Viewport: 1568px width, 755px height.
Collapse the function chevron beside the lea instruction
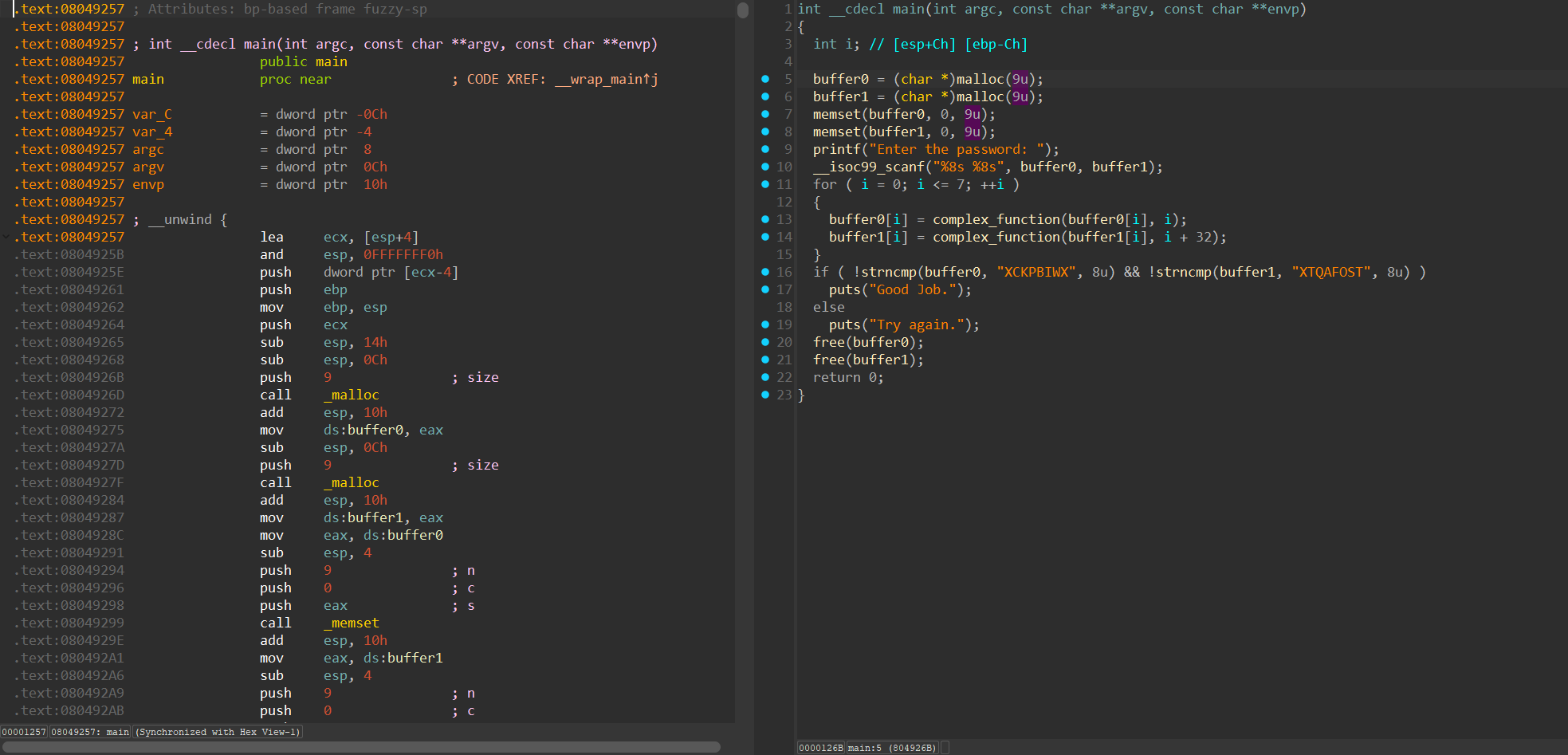tap(6, 237)
